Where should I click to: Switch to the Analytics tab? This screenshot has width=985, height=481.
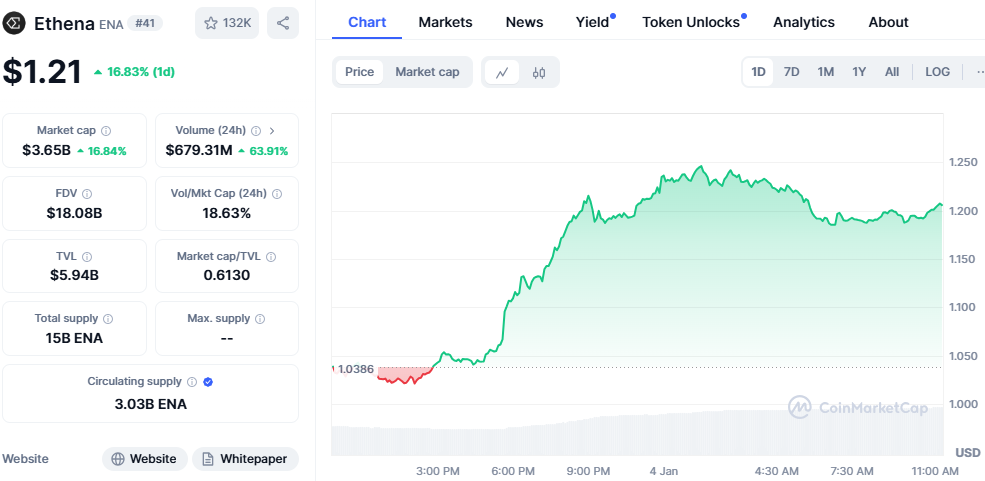pyautogui.click(x=804, y=23)
